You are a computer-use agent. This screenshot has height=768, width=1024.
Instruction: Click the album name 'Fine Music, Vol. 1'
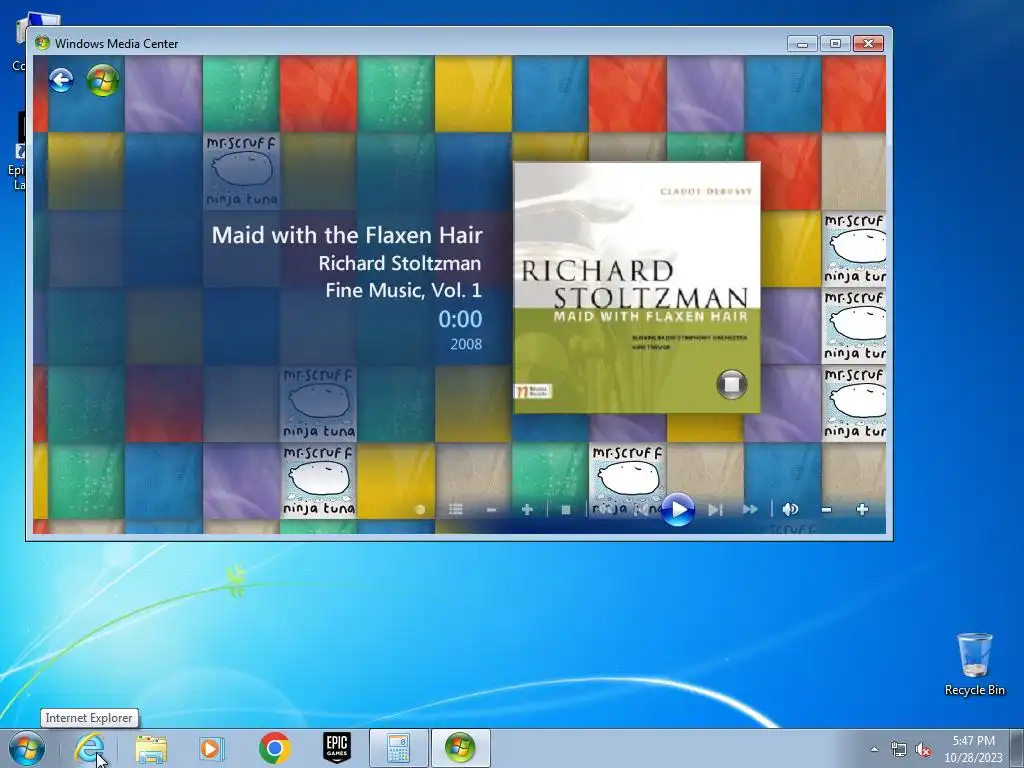tap(404, 290)
